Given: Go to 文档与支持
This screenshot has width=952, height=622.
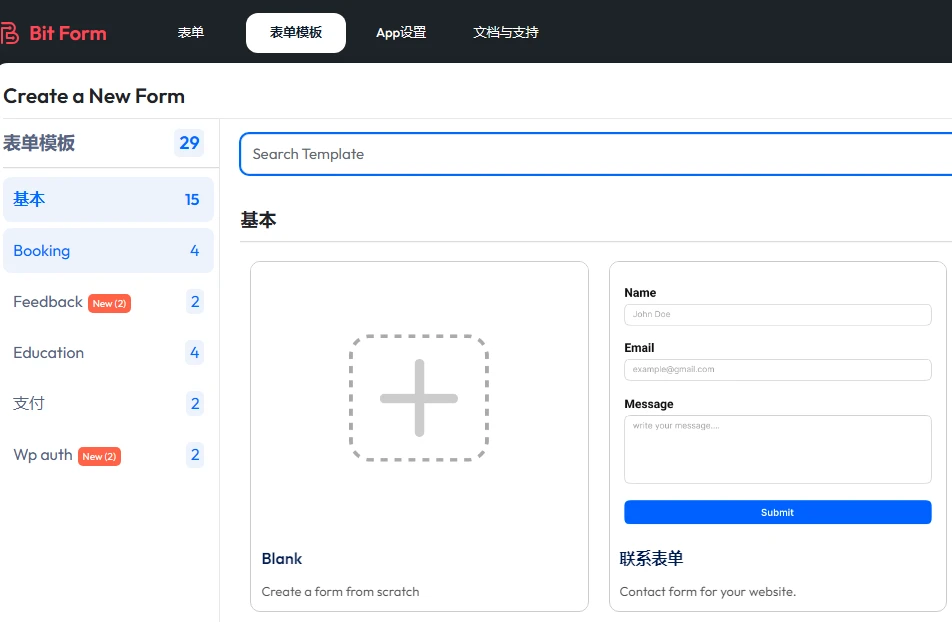Looking at the screenshot, I should coord(506,32).
